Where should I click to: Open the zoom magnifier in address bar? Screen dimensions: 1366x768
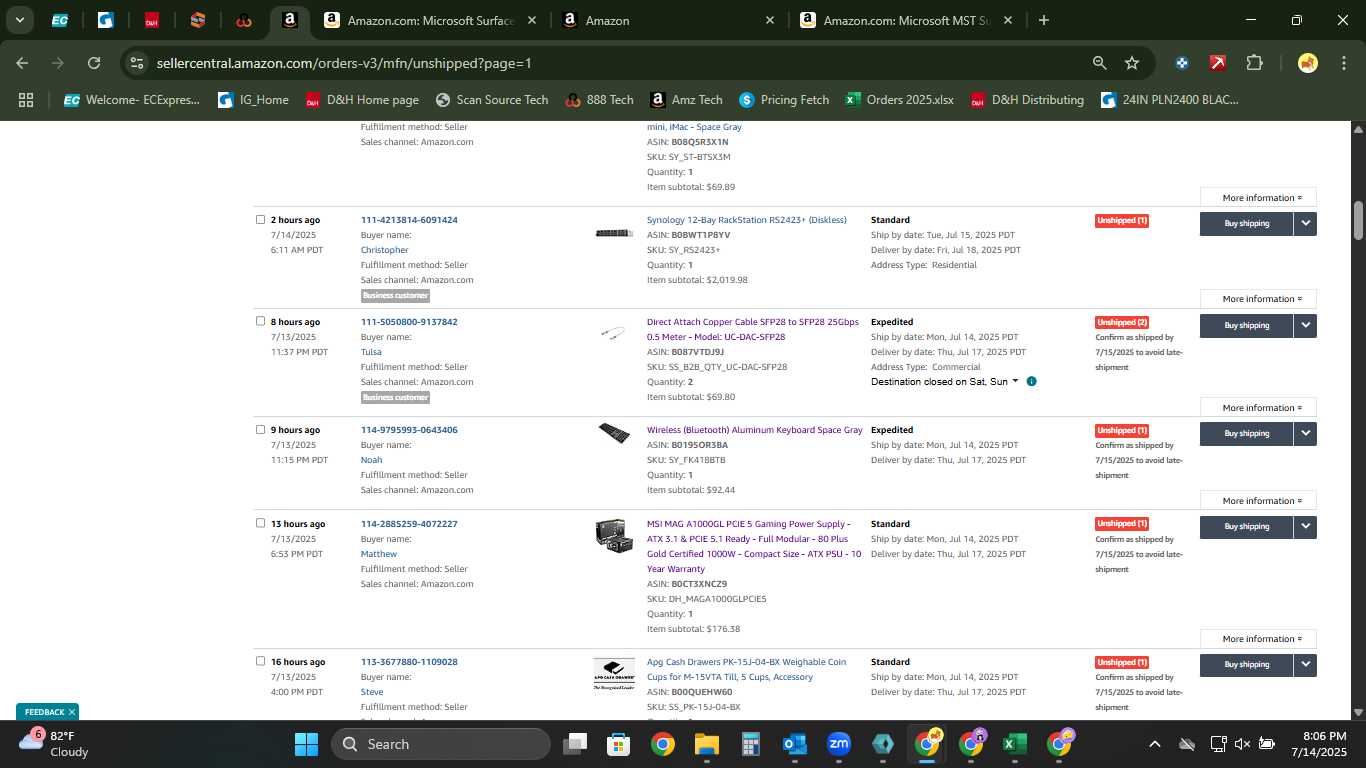(1099, 63)
